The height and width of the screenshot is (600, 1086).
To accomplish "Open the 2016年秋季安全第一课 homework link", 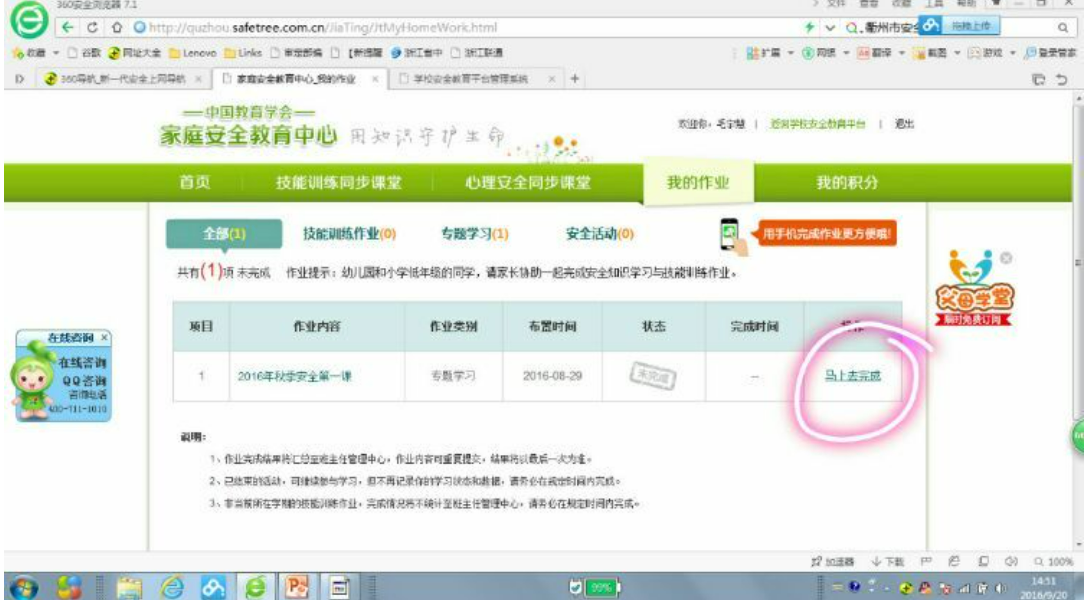I will 294,377.
